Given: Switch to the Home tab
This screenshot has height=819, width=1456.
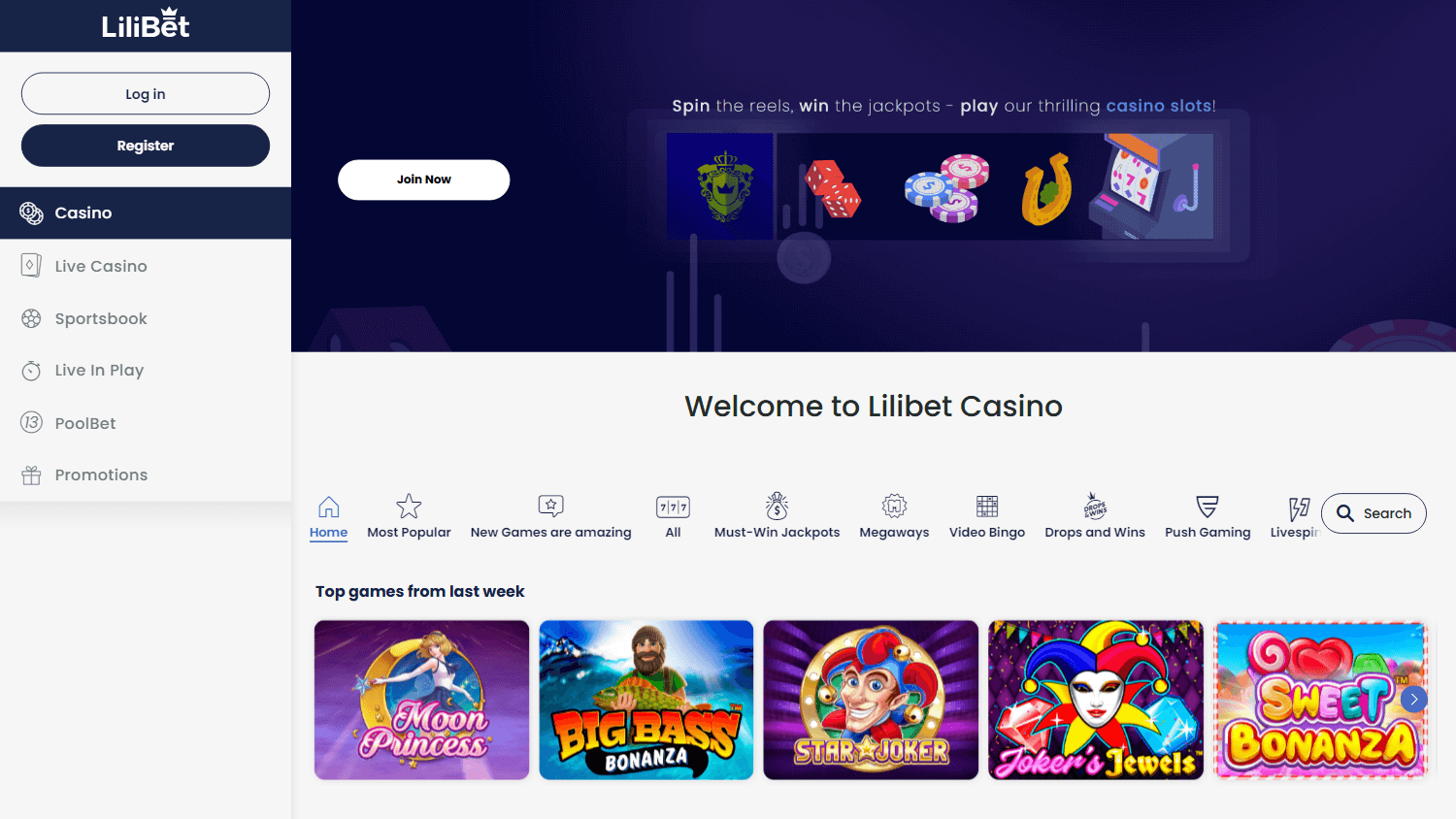Looking at the screenshot, I should tap(328, 517).
